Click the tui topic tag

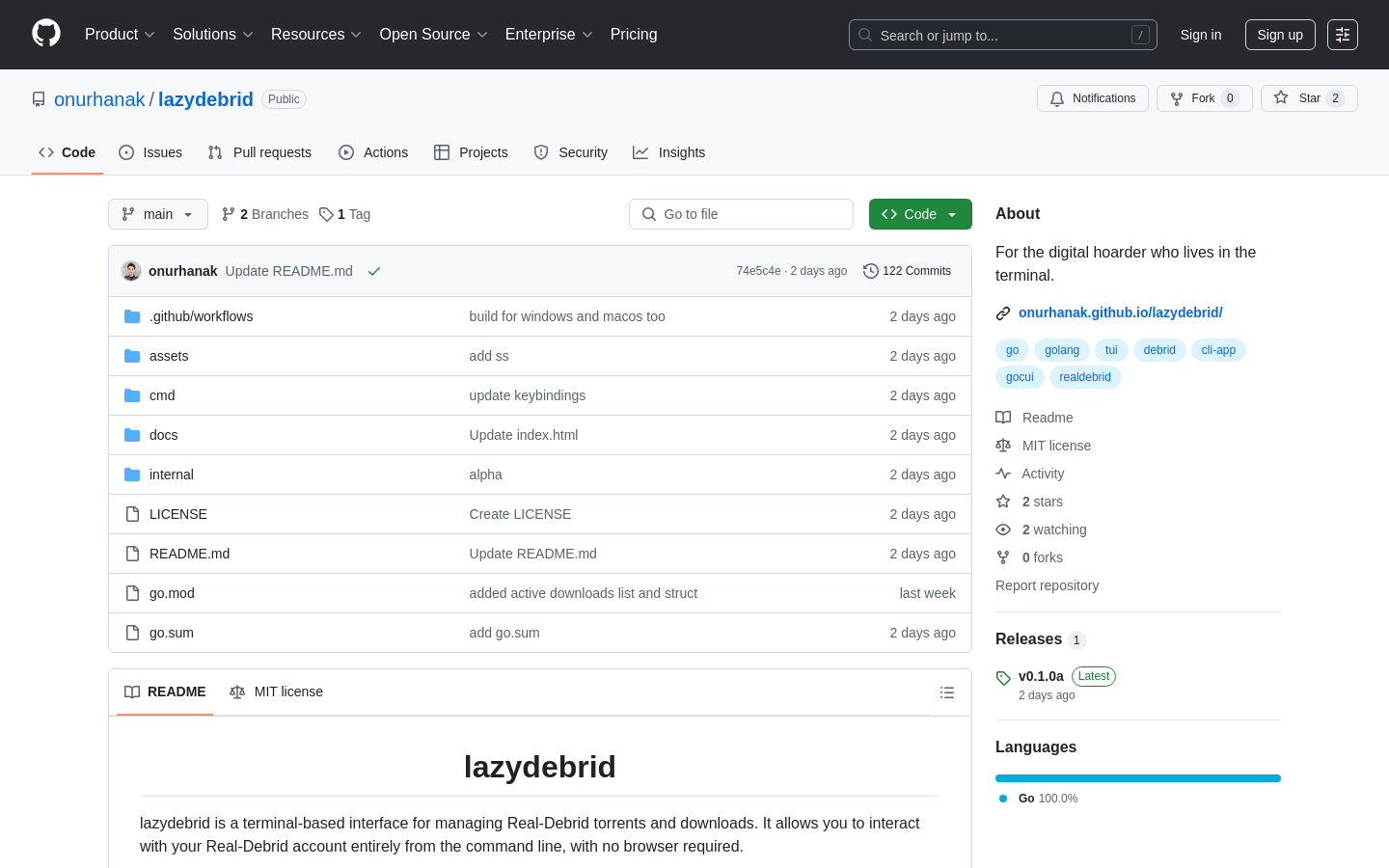(x=1111, y=350)
